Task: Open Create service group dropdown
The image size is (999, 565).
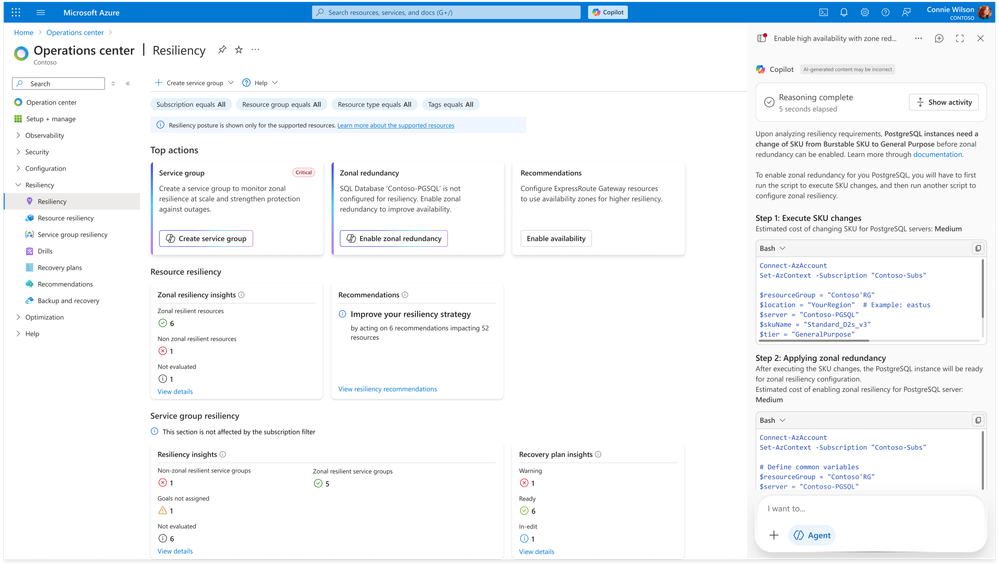Action: 194,83
